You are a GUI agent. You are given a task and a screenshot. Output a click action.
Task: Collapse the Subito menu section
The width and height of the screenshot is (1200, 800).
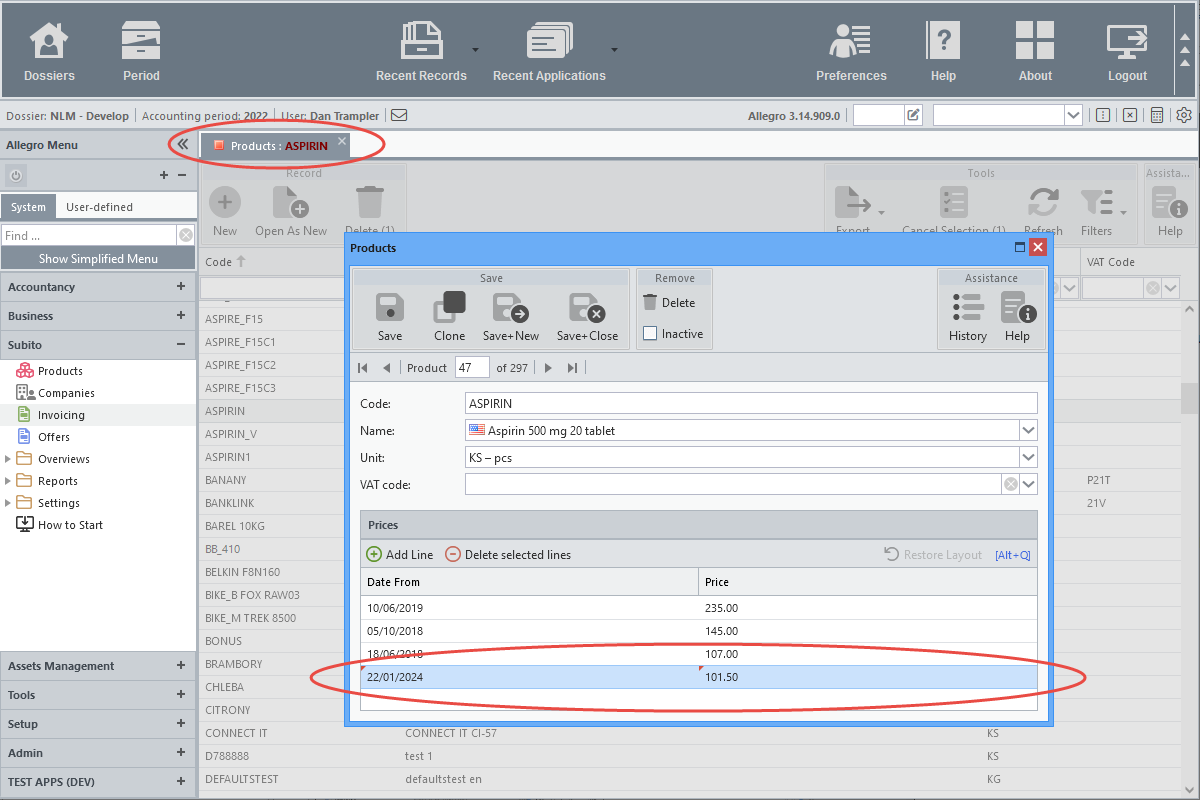[181, 345]
